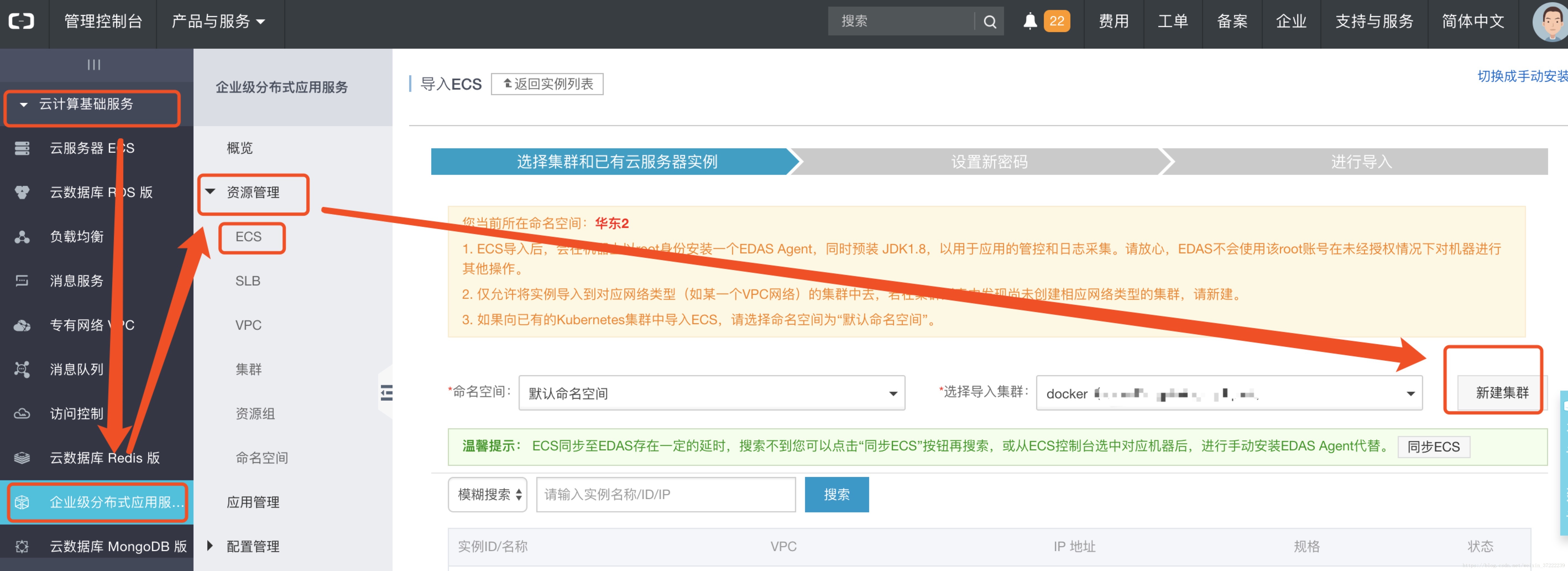1568x571 pixels.
Task: Click the 云数据库 RDS 版 icon
Action: pos(22,193)
